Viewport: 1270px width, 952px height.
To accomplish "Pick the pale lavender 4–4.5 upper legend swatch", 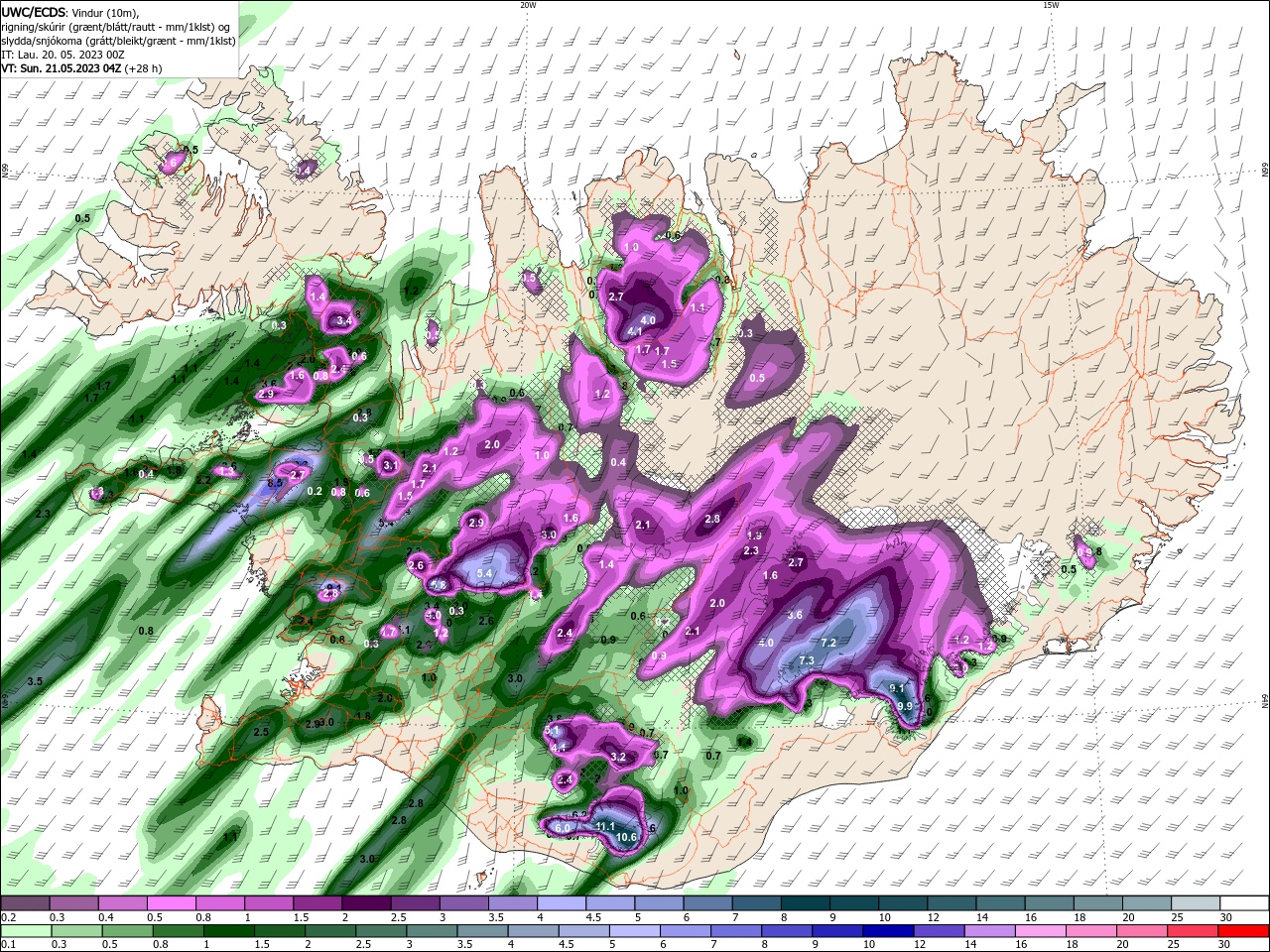I will click(562, 903).
